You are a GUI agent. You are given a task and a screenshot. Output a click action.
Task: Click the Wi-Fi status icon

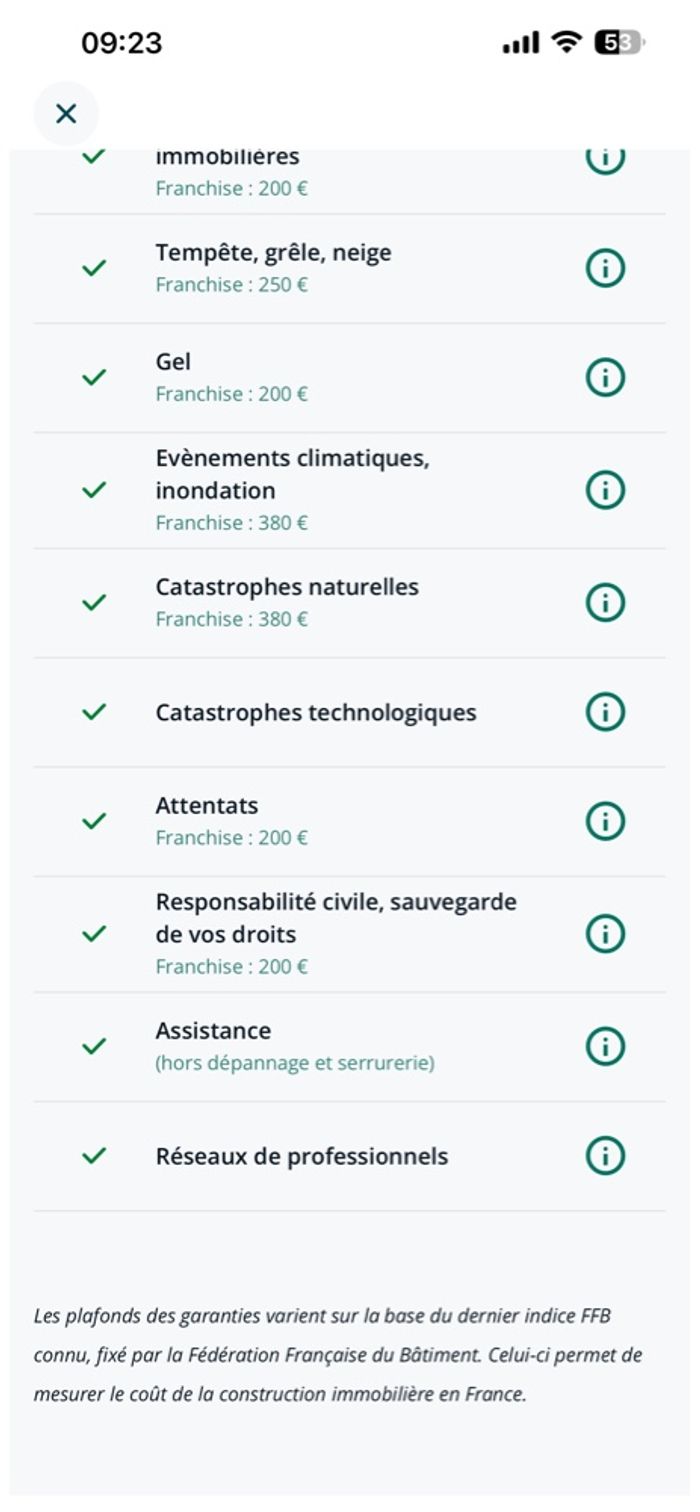(x=567, y=43)
